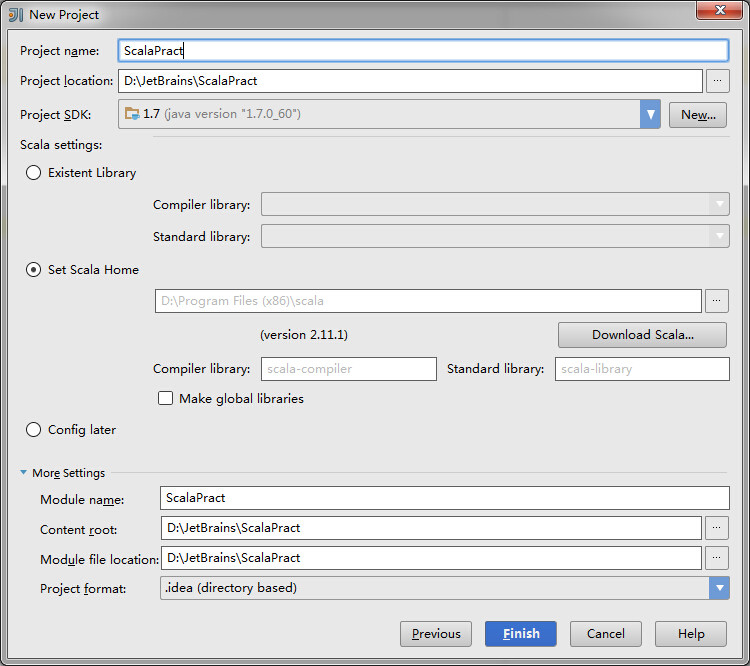
Task: Click the Module file location field
Action: point(431,558)
